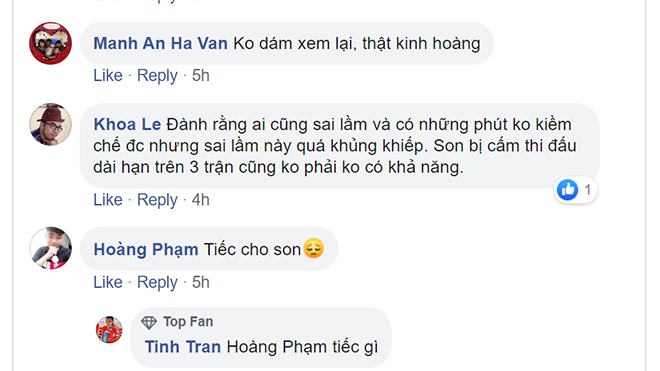Open the Tinh Tran name link
Screen dimensions: 660x371
coord(183,347)
